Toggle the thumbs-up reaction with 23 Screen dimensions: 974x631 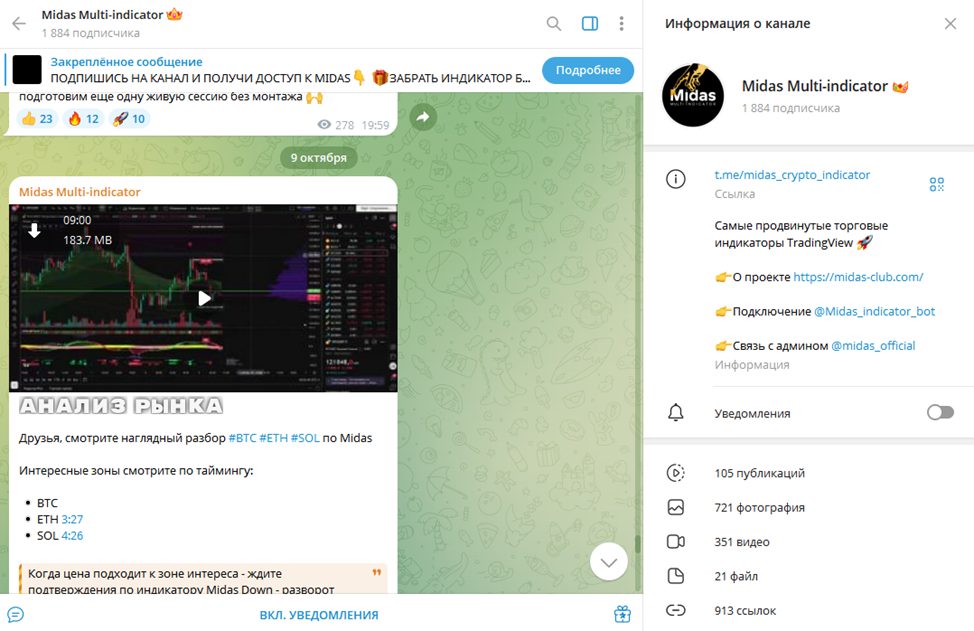point(37,119)
